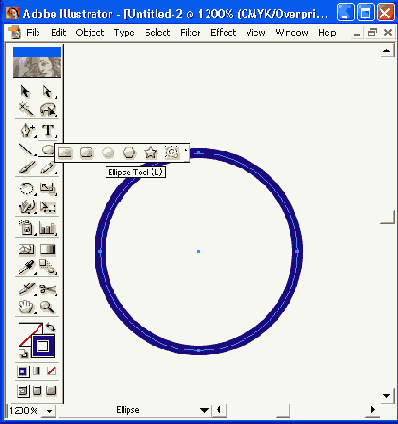
Task: Select the Gradient tool
Action: click(48, 249)
